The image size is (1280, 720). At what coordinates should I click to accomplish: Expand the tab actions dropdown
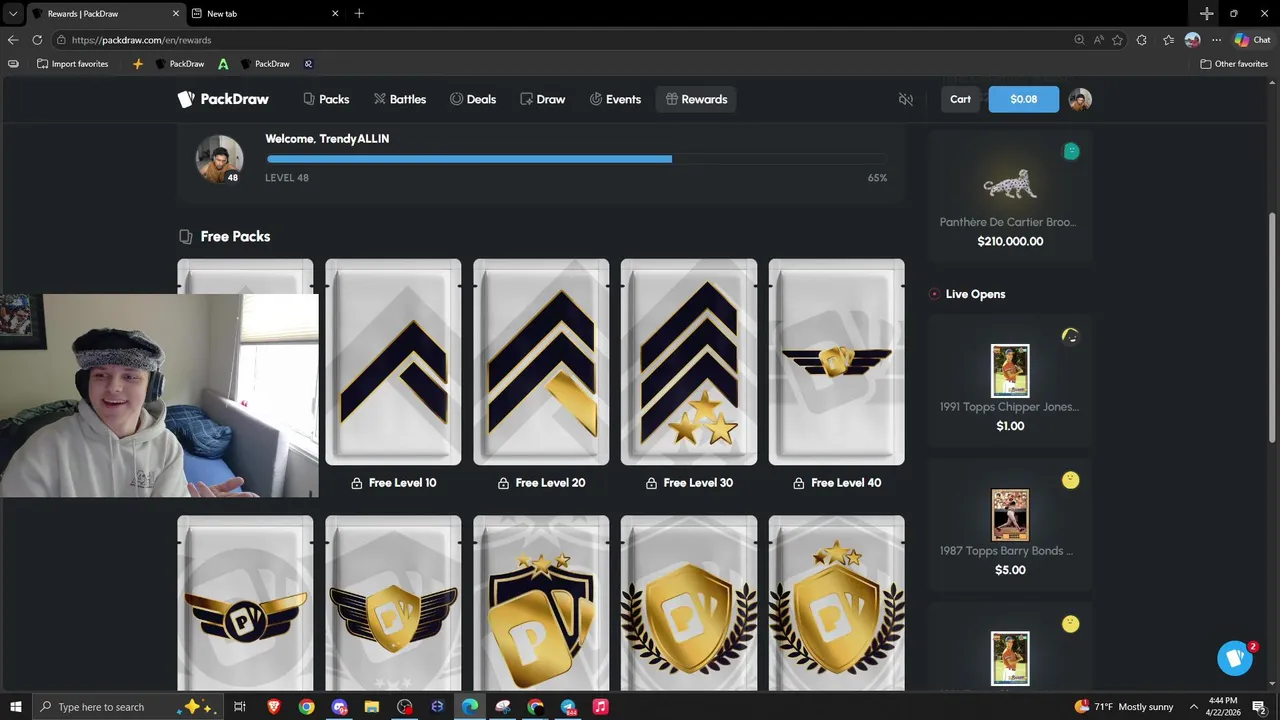click(x=13, y=13)
